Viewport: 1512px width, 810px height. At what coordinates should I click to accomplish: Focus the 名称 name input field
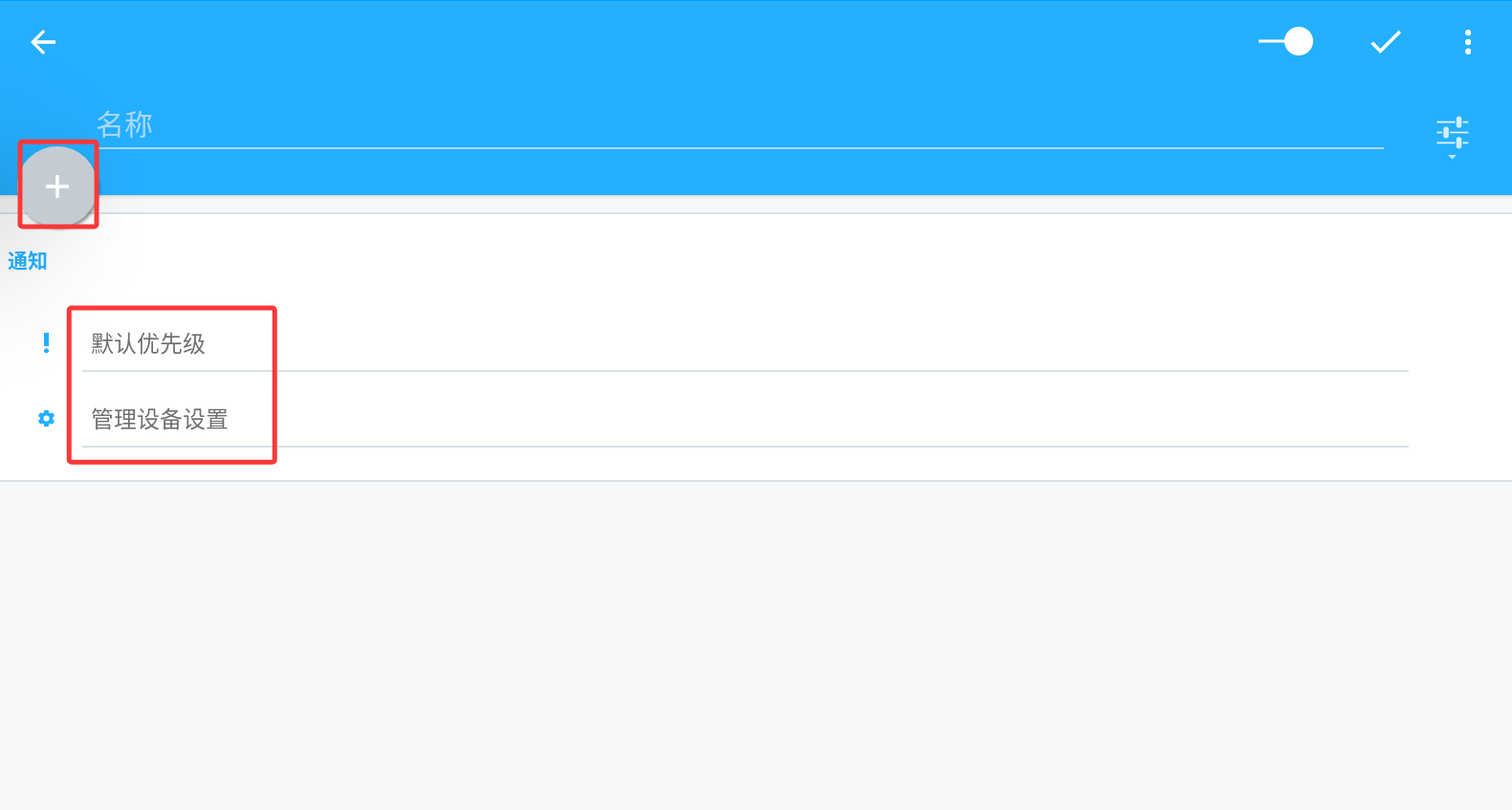(x=739, y=125)
